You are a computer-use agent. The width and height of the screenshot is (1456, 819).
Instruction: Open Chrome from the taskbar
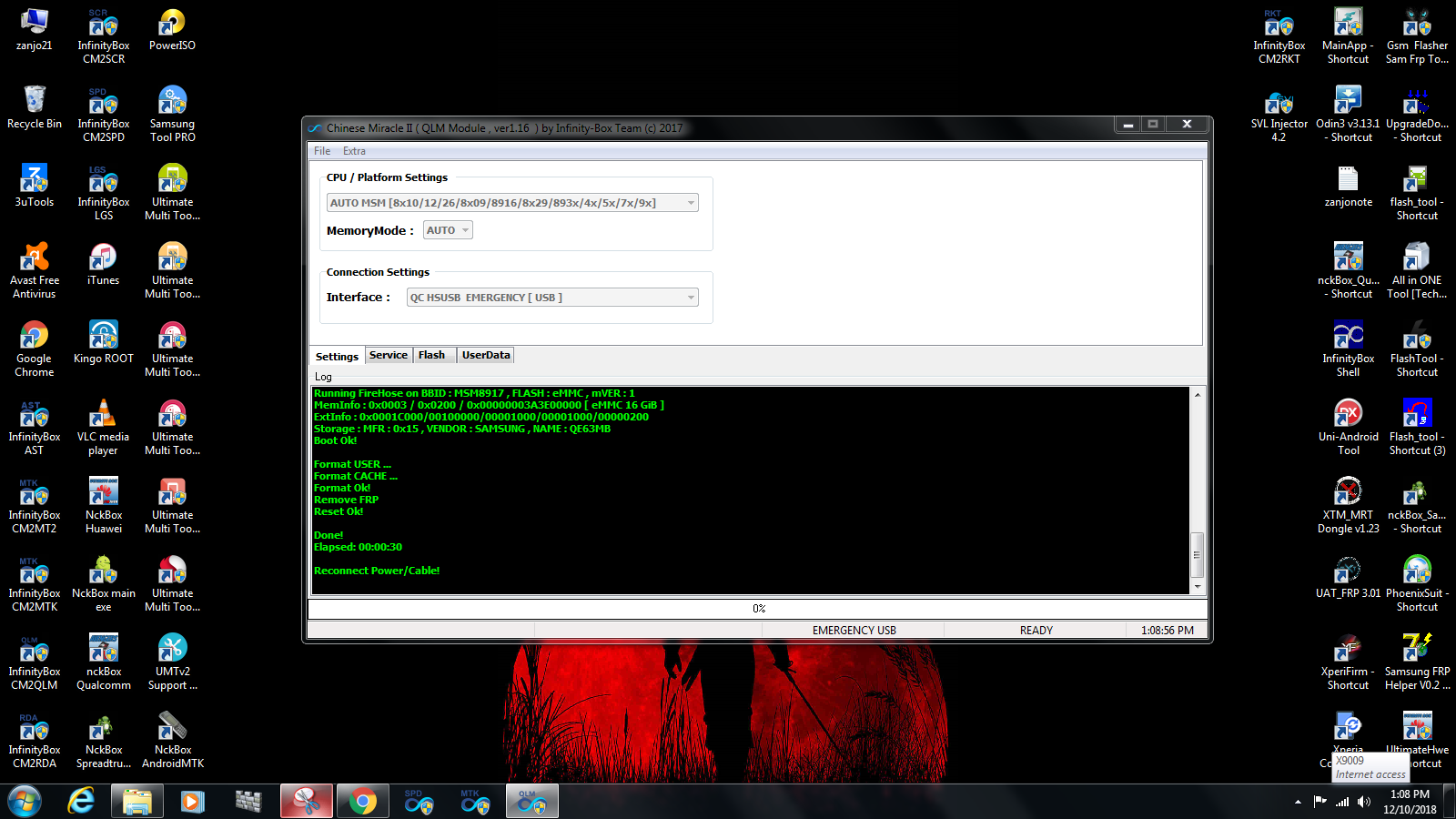pyautogui.click(x=362, y=802)
